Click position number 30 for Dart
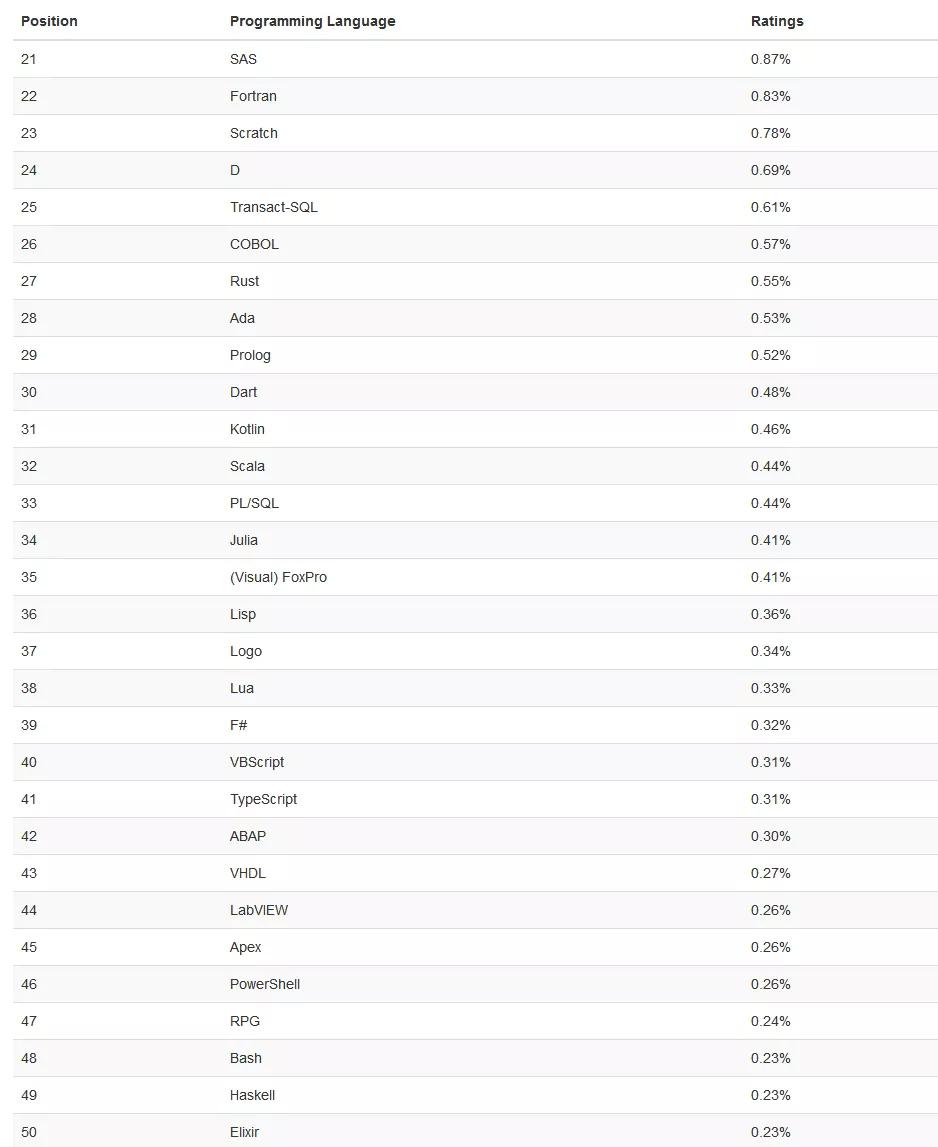The image size is (938, 1147). tap(29, 392)
